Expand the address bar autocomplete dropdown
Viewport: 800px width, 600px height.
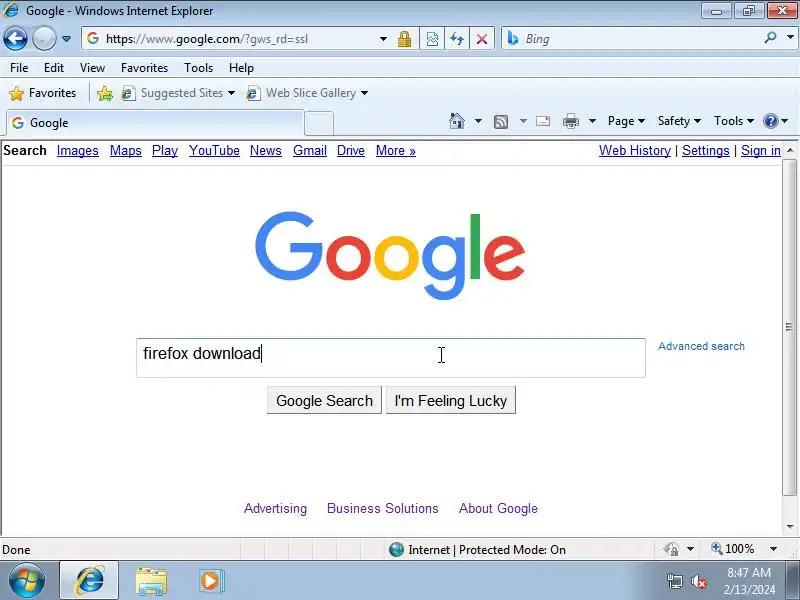383,39
